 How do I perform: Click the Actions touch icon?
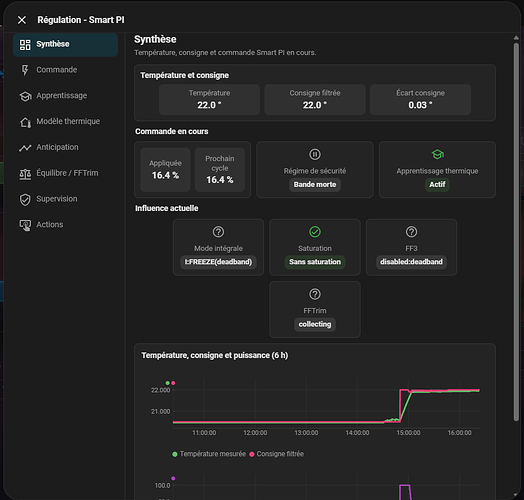click(x=25, y=225)
